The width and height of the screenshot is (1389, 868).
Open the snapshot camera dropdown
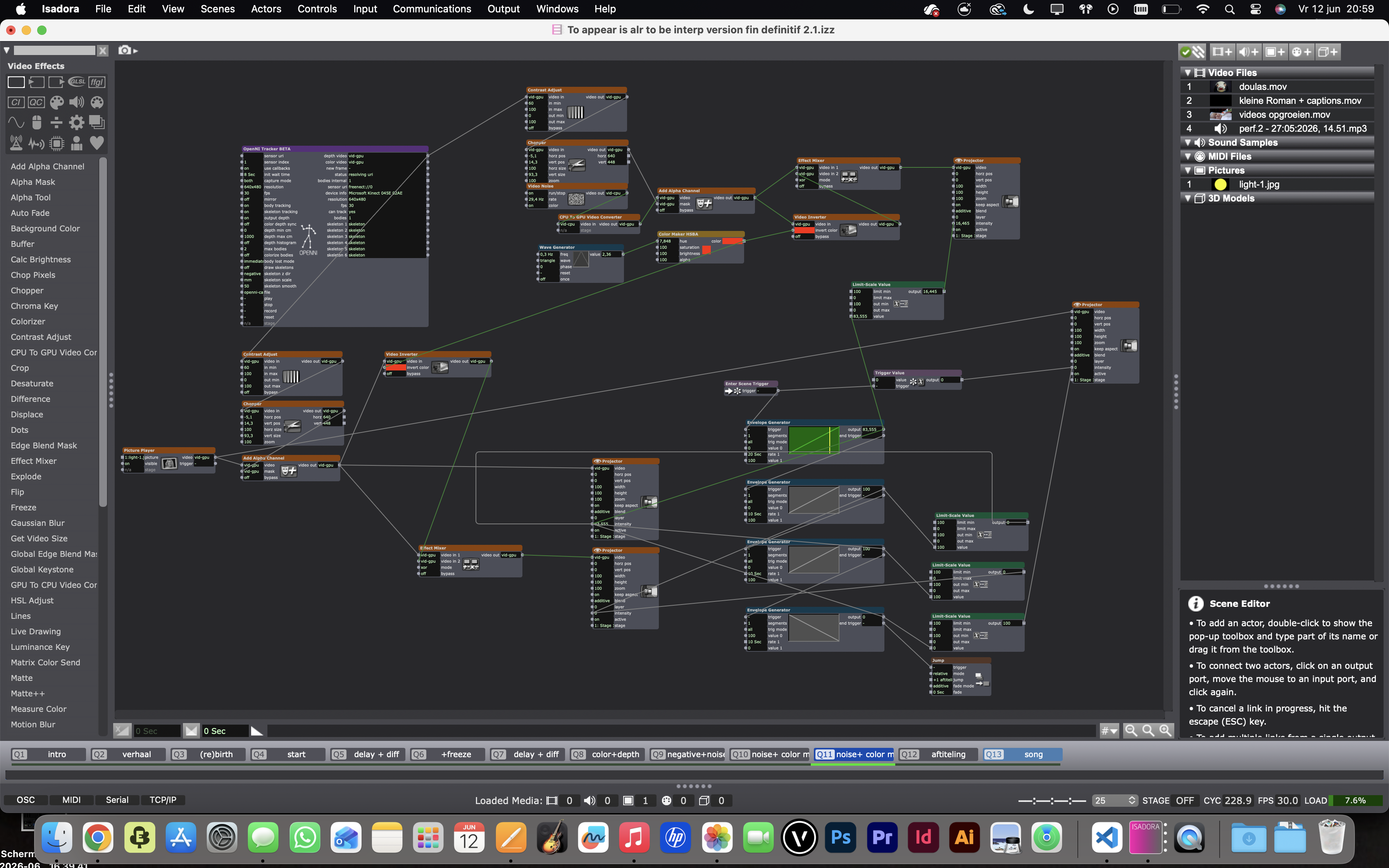[128, 50]
